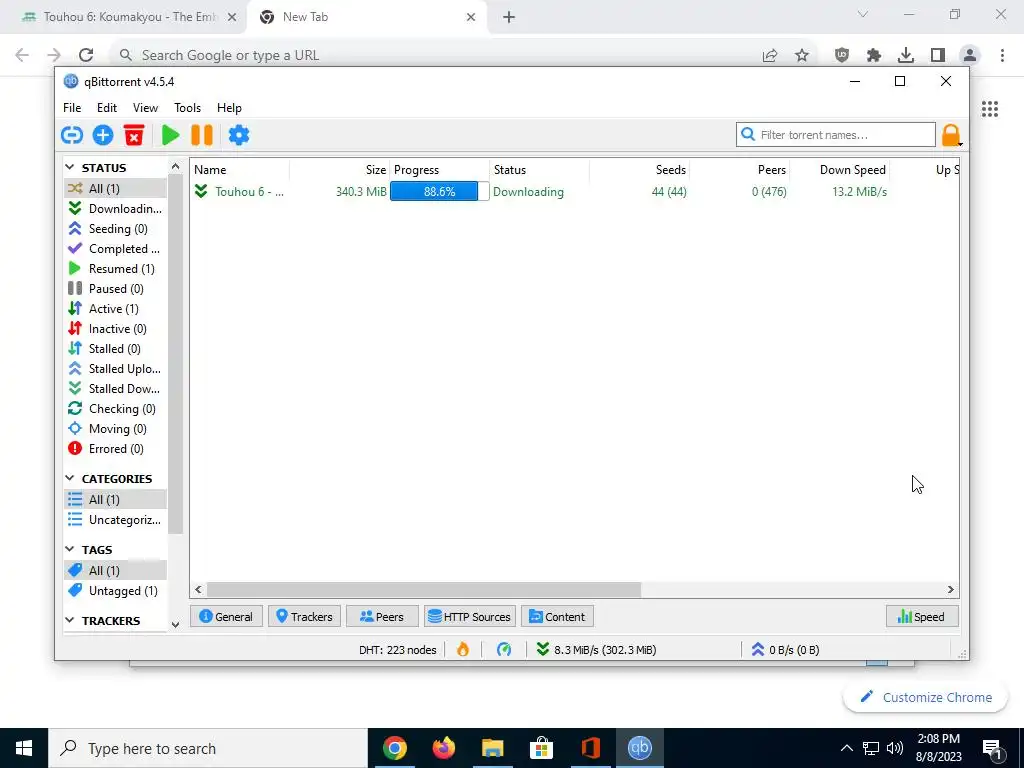Collapse the TRACKERS section
Image resolution: width=1024 pixels, height=768 pixels.
(70, 620)
